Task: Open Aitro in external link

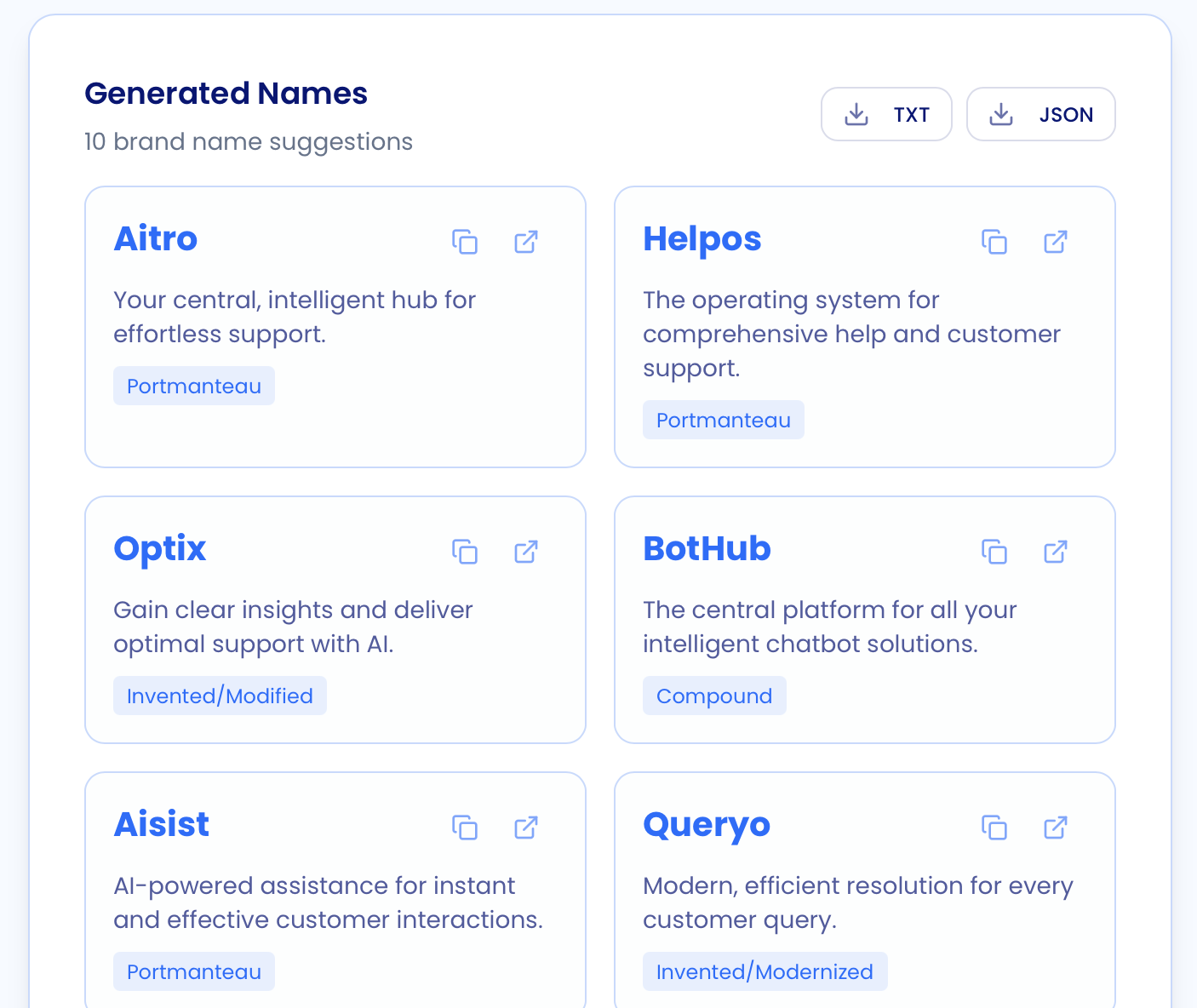Action: click(x=526, y=242)
